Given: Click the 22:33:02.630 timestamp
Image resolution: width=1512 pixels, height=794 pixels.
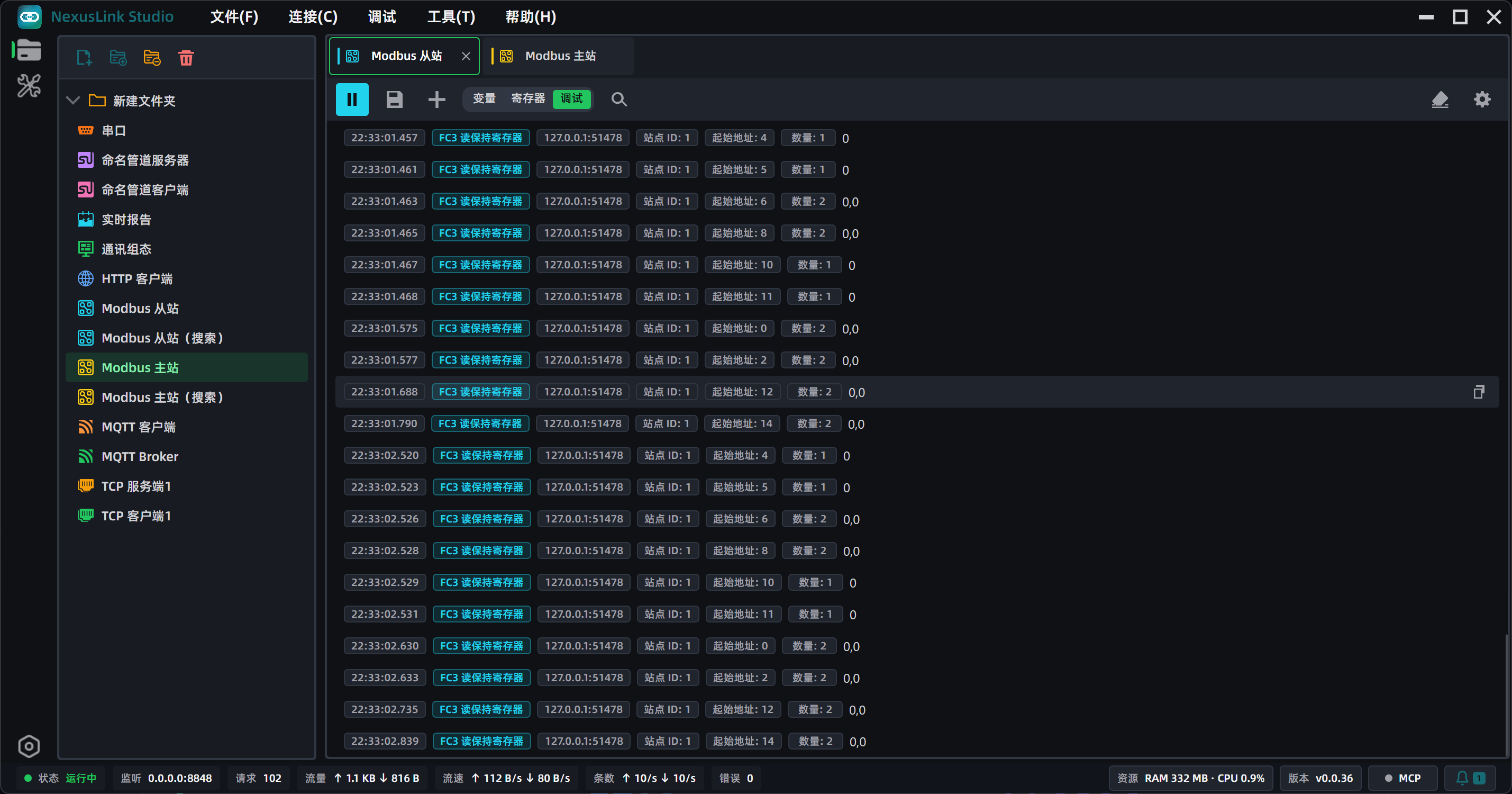Looking at the screenshot, I should coord(385,646).
